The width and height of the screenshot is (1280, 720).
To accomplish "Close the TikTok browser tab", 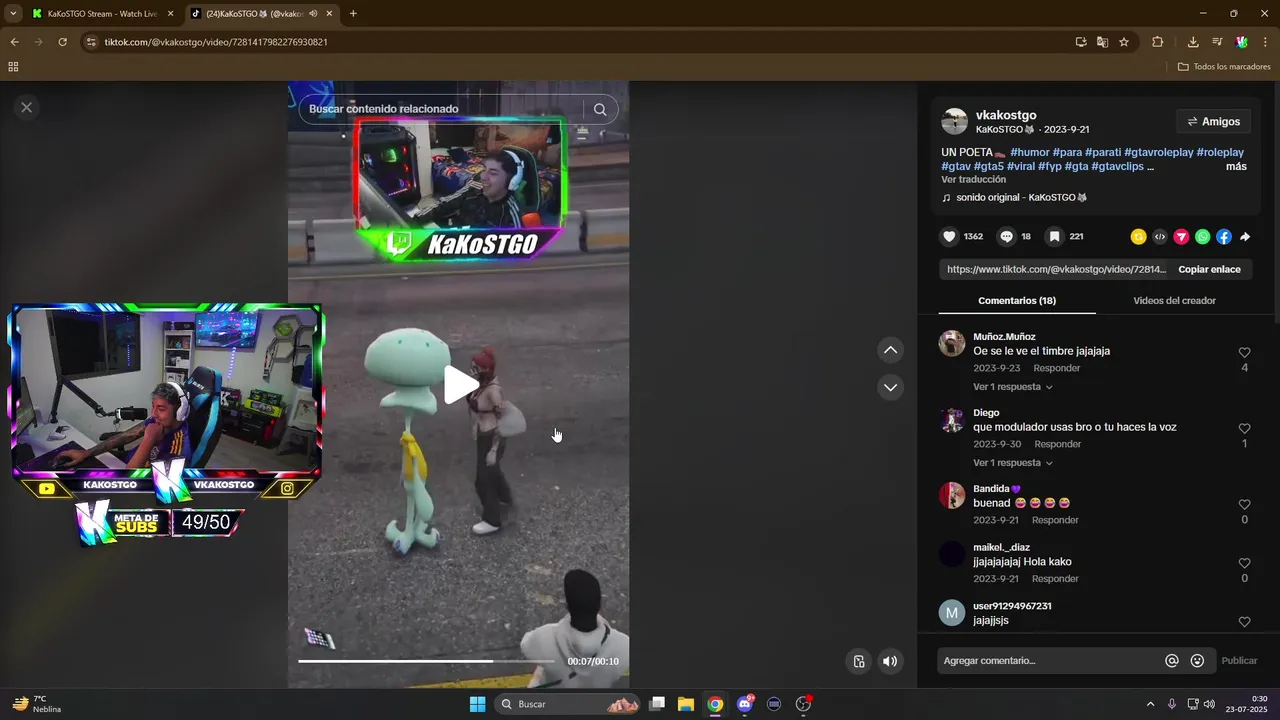I will tap(329, 14).
